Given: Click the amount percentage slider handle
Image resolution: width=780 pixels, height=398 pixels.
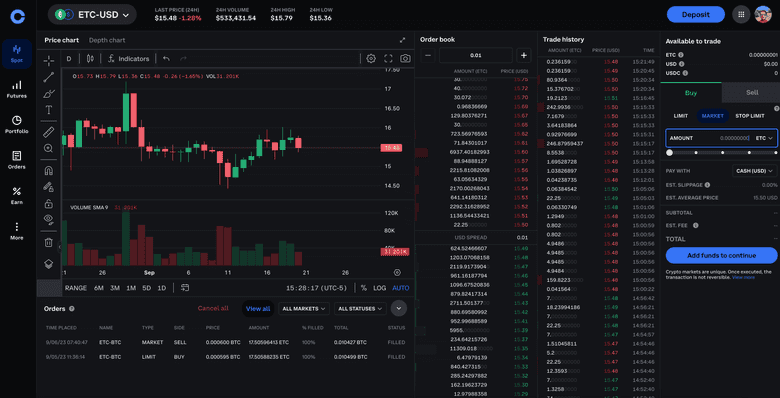Looking at the screenshot, I should [670, 153].
